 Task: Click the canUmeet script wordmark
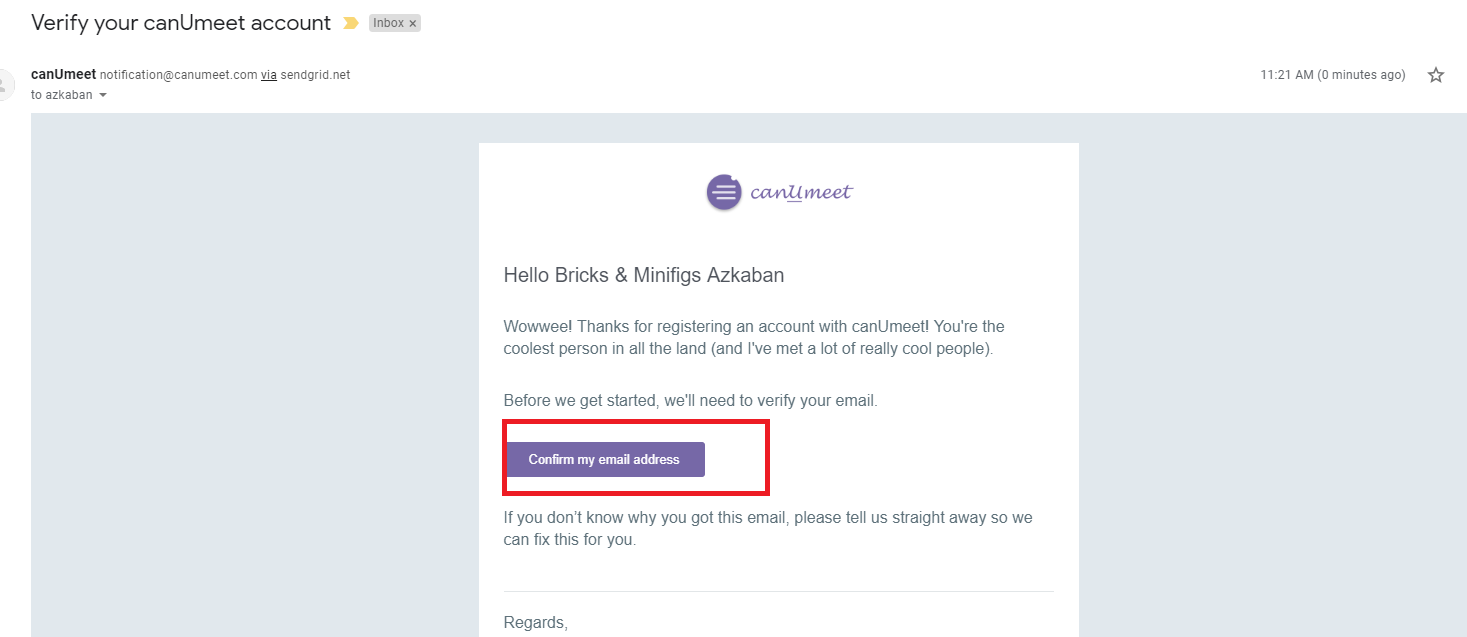pos(801,192)
